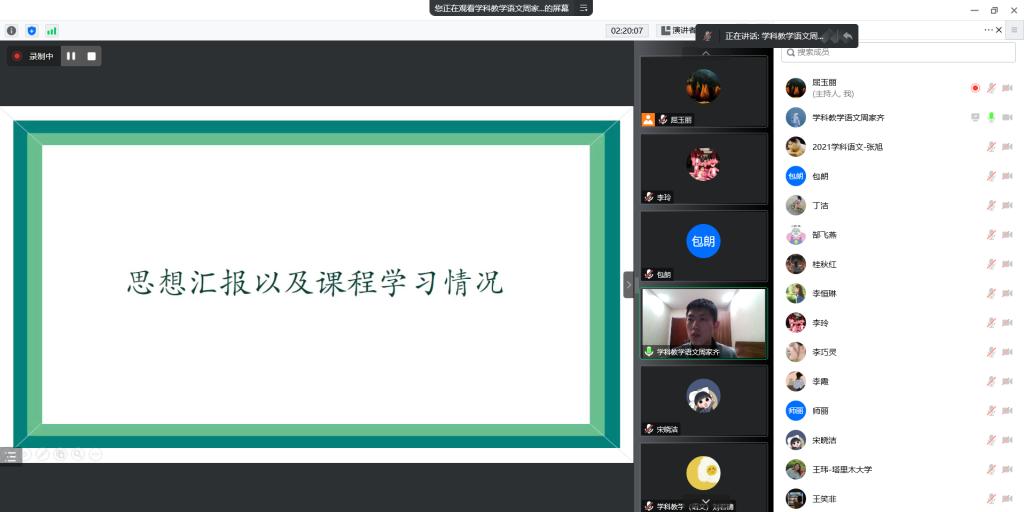Select 李巧灵 in the member list
This screenshot has height=512, width=1024.
click(x=825, y=352)
